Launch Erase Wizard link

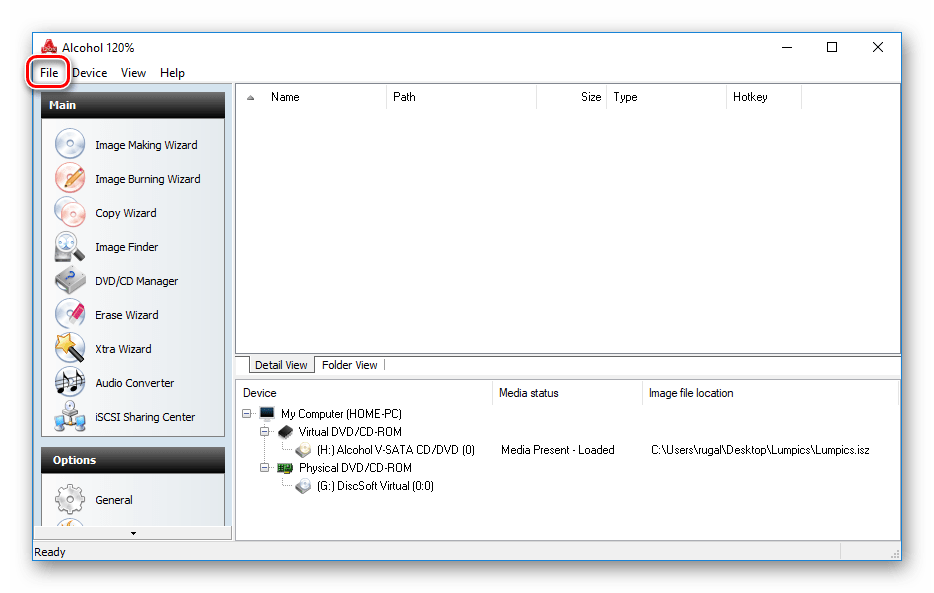pyautogui.click(x=127, y=315)
